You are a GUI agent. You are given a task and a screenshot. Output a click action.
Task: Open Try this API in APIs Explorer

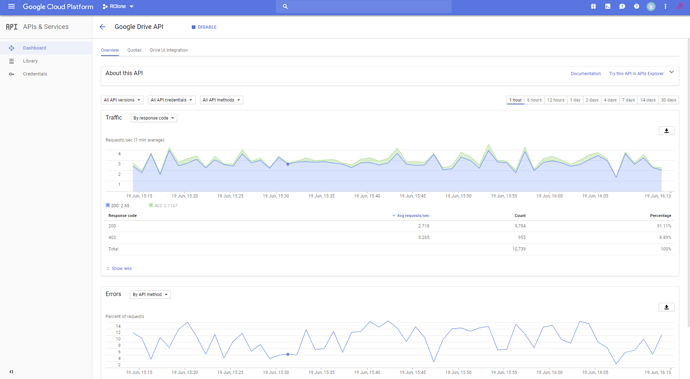(x=636, y=74)
